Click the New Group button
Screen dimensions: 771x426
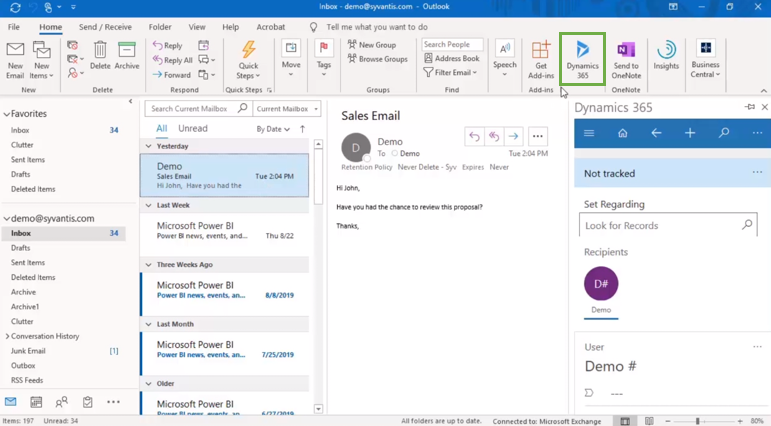pos(372,44)
